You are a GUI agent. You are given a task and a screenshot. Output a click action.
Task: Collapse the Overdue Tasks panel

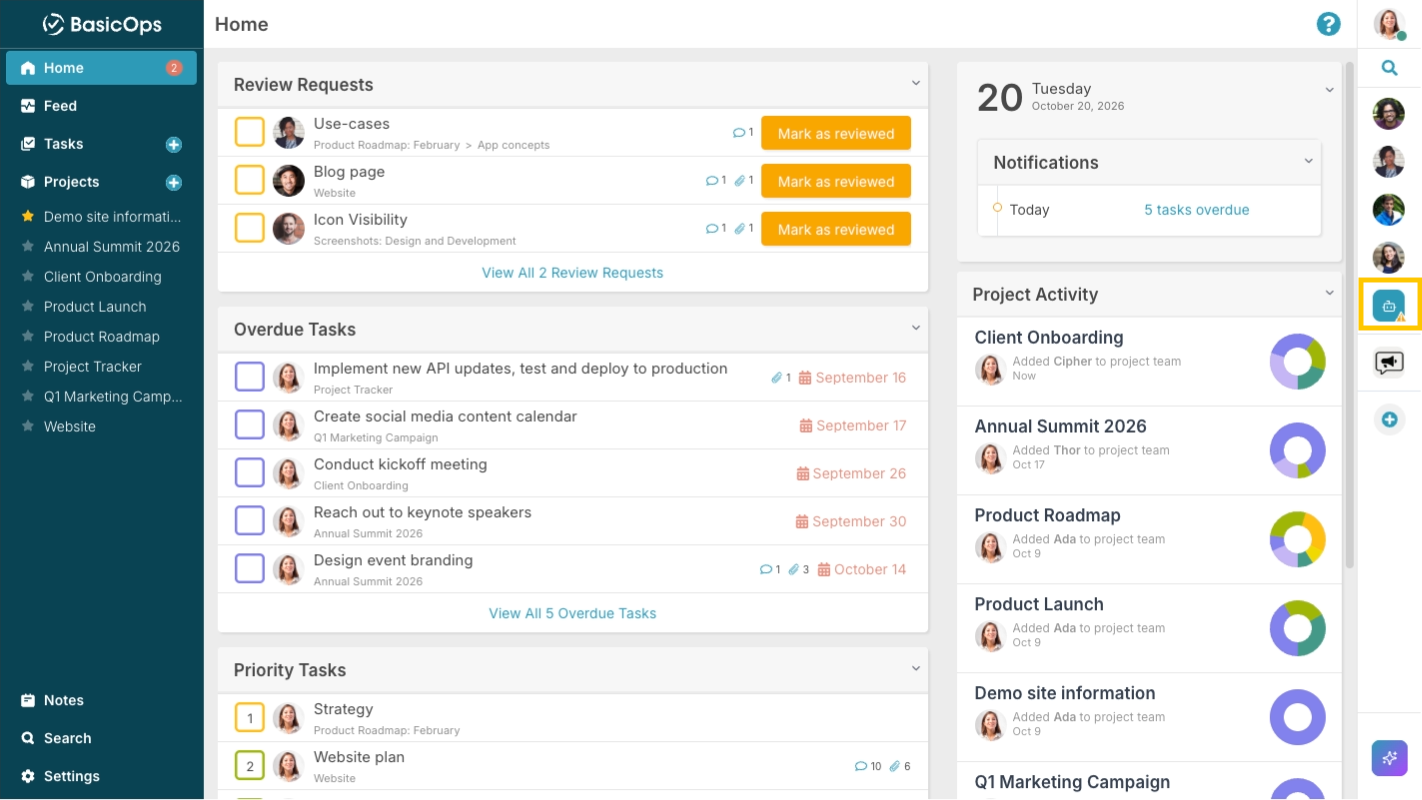click(915, 328)
